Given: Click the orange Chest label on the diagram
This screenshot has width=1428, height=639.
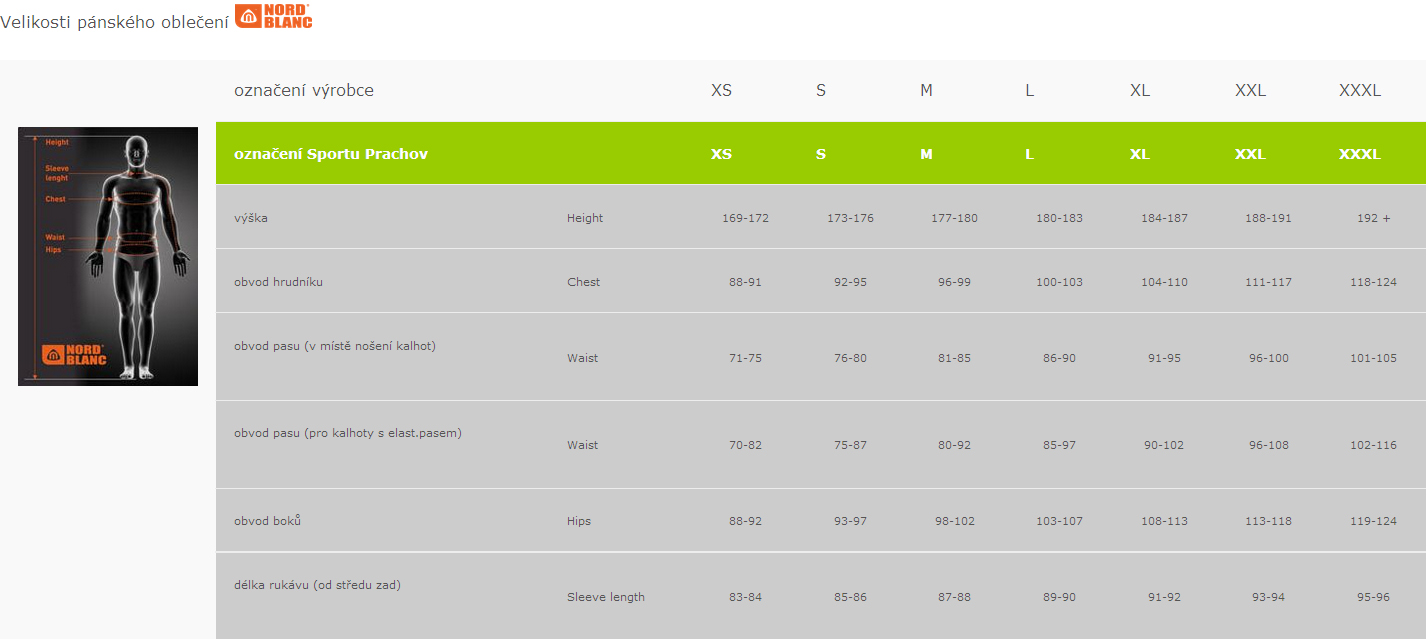Looking at the screenshot, I should [55, 199].
